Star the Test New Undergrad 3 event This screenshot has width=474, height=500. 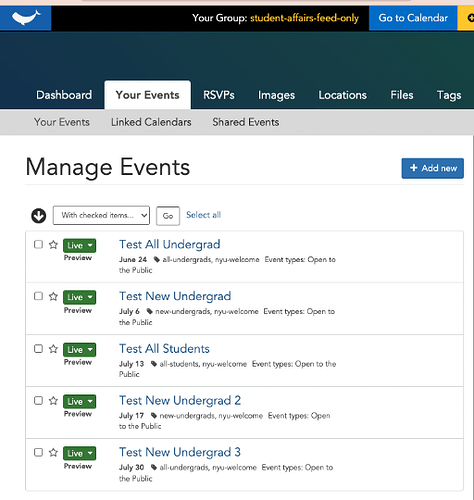pos(53,453)
